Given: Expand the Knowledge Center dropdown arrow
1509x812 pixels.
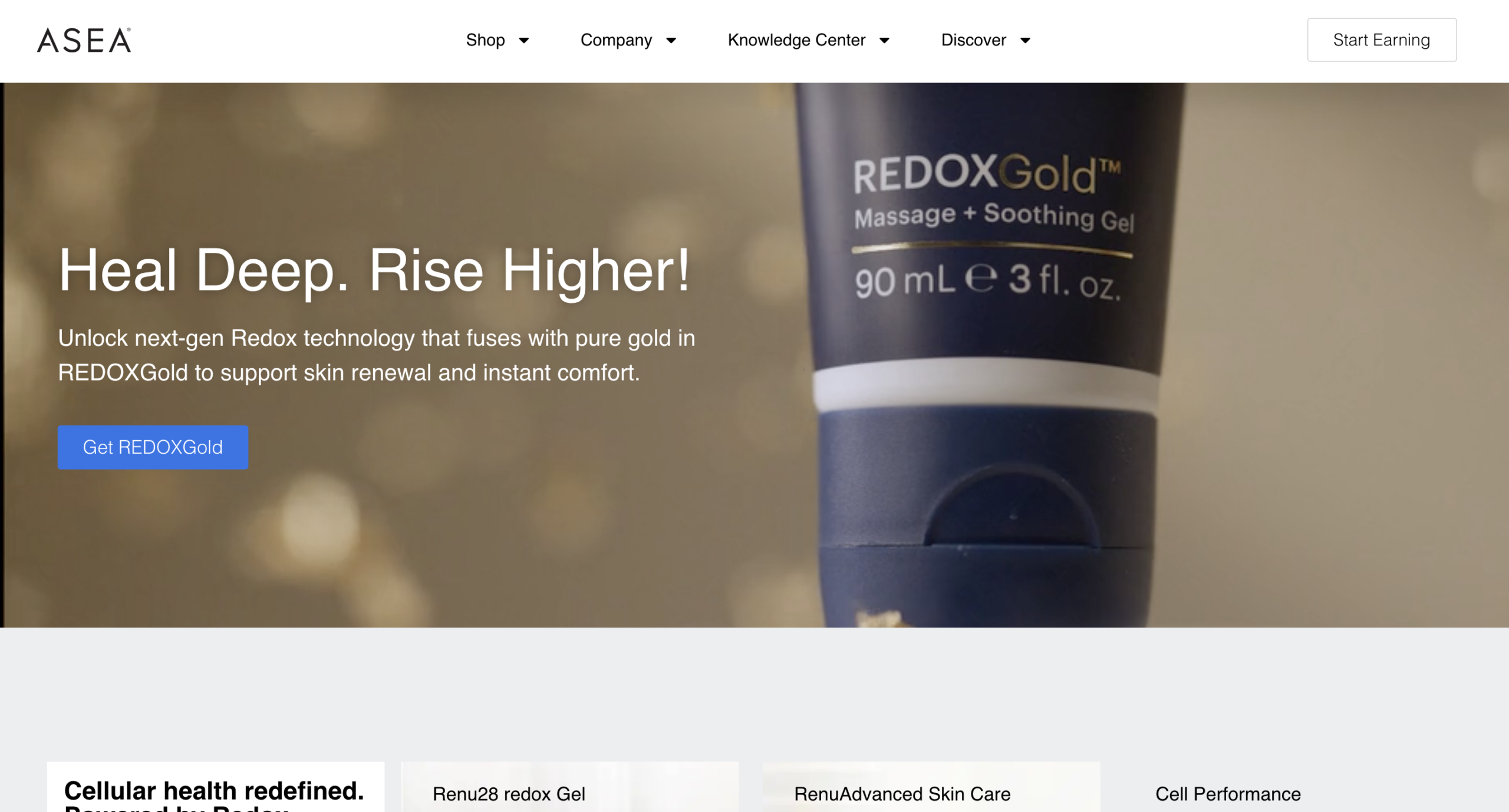Looking at the screenshot, I should pyautogui.click(x=884, y=40).
